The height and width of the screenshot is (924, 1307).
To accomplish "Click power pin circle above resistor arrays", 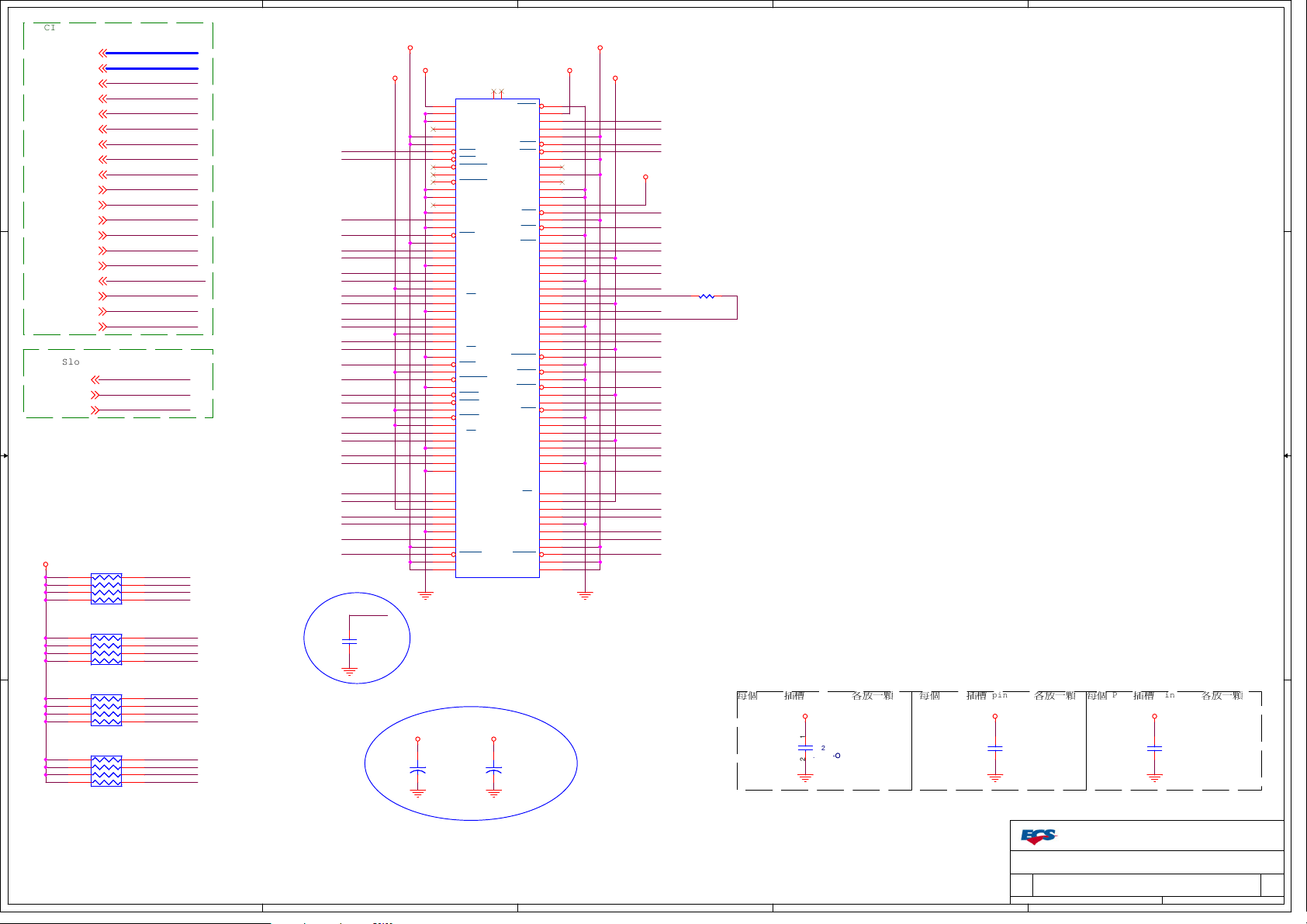I will point(46,564).
